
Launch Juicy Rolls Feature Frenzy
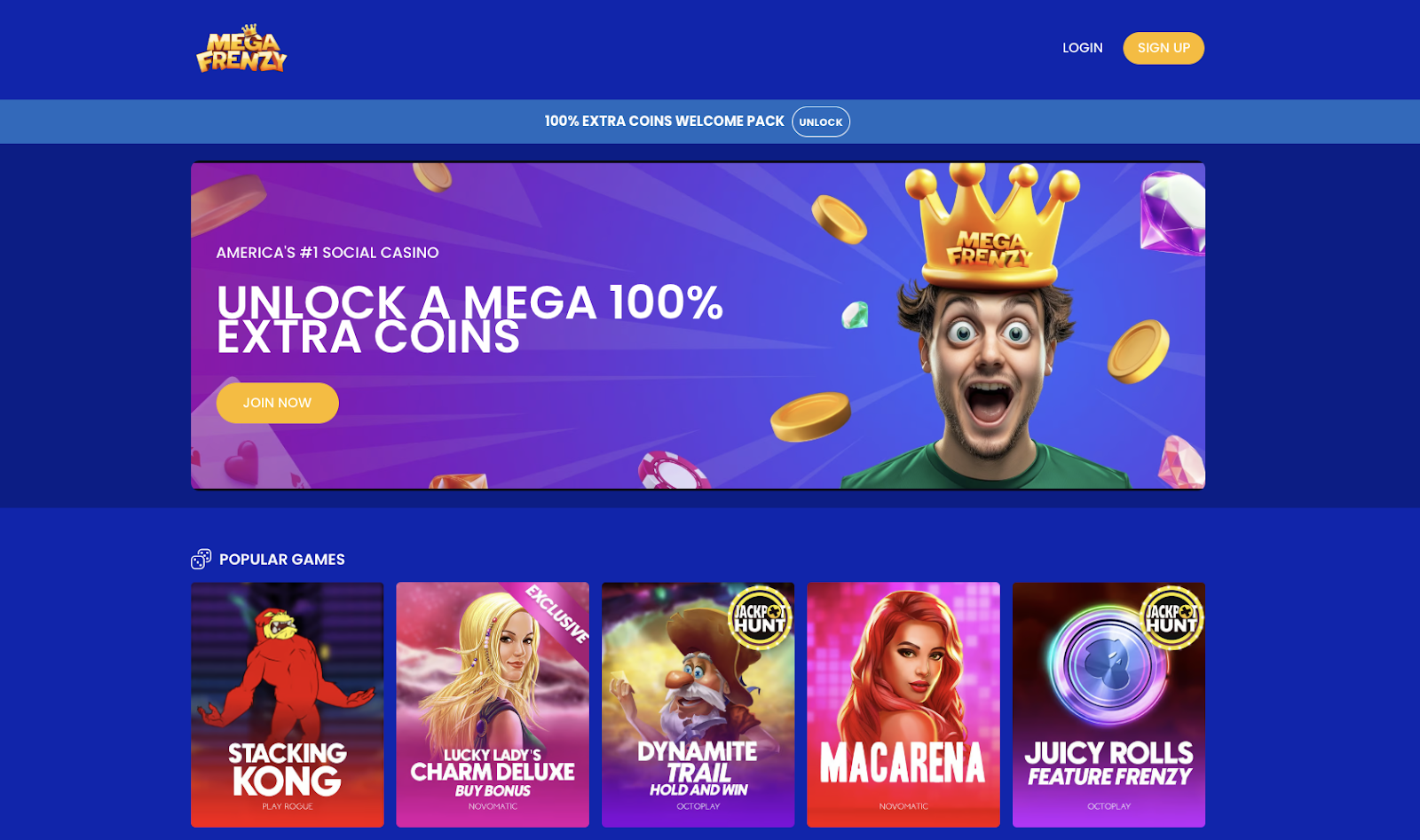coord(1108,704)
